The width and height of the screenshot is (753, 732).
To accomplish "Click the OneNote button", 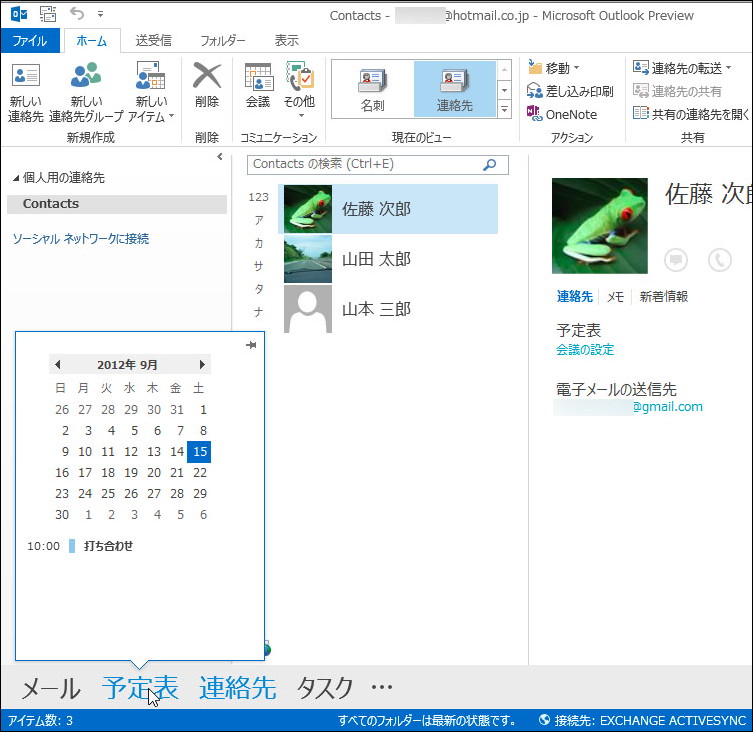I will tap(562, 114).
